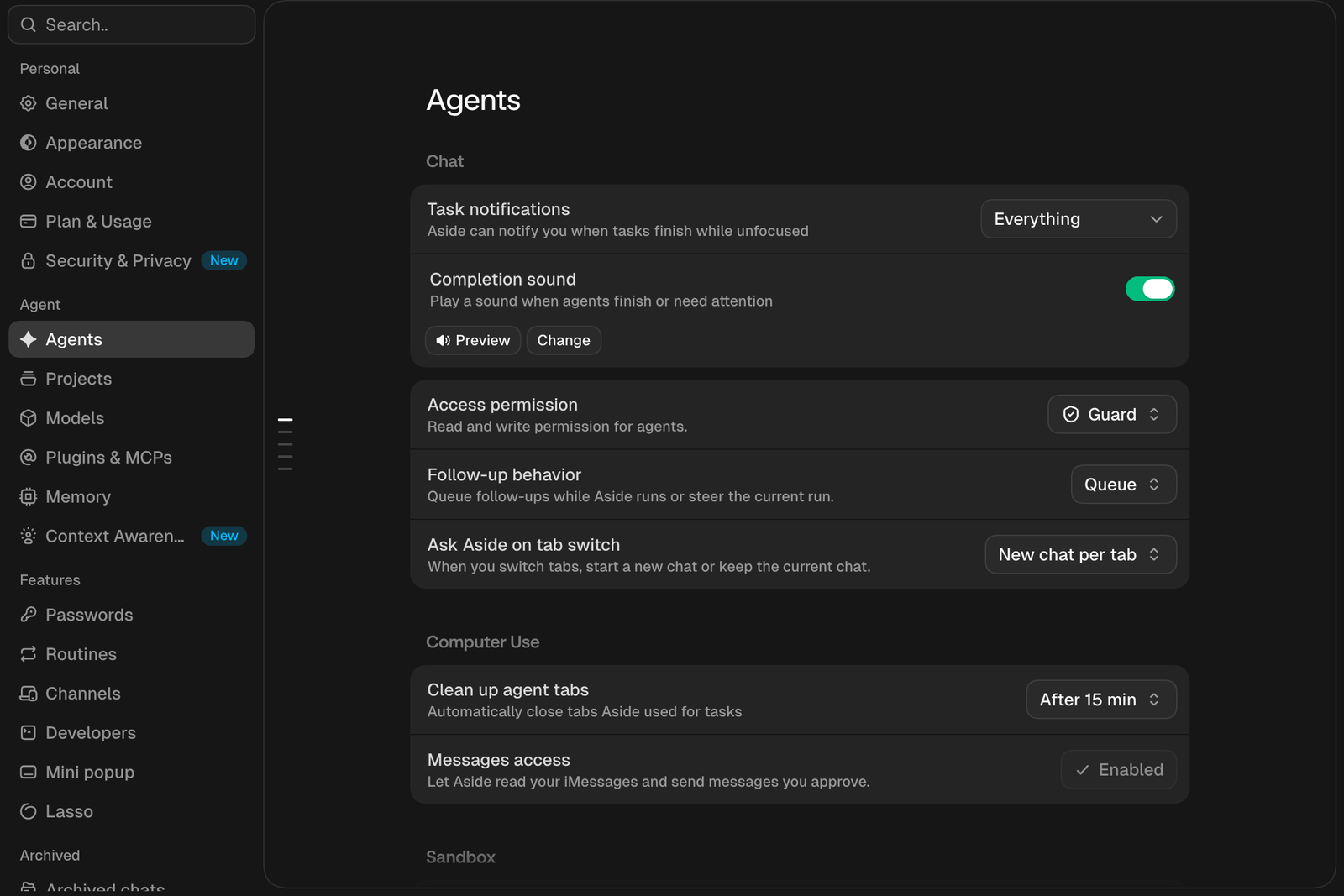
Task: Click the Messages access Enabled button
Action: click(1119, 770)
